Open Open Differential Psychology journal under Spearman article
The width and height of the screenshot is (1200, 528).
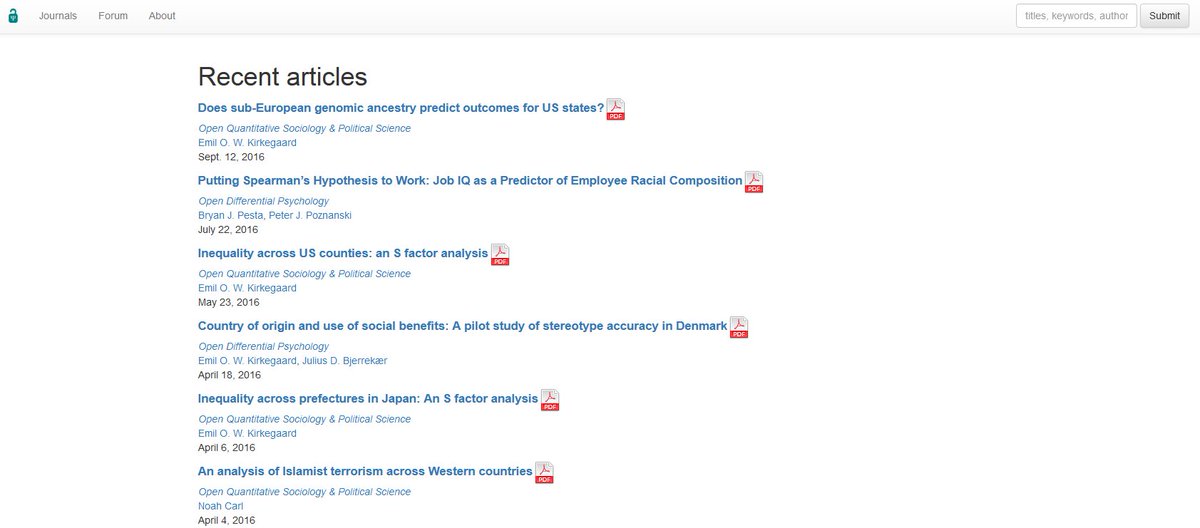(264, 201)
